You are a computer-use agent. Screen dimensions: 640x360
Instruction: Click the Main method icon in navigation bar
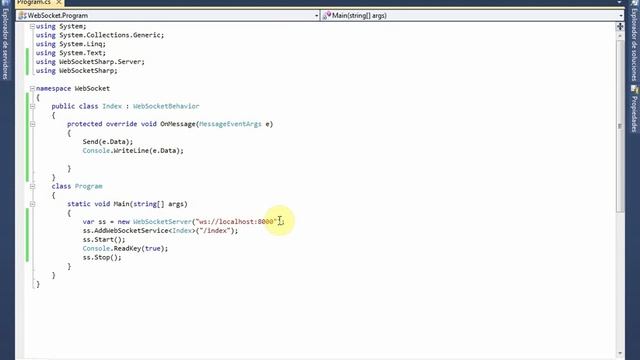327,16
